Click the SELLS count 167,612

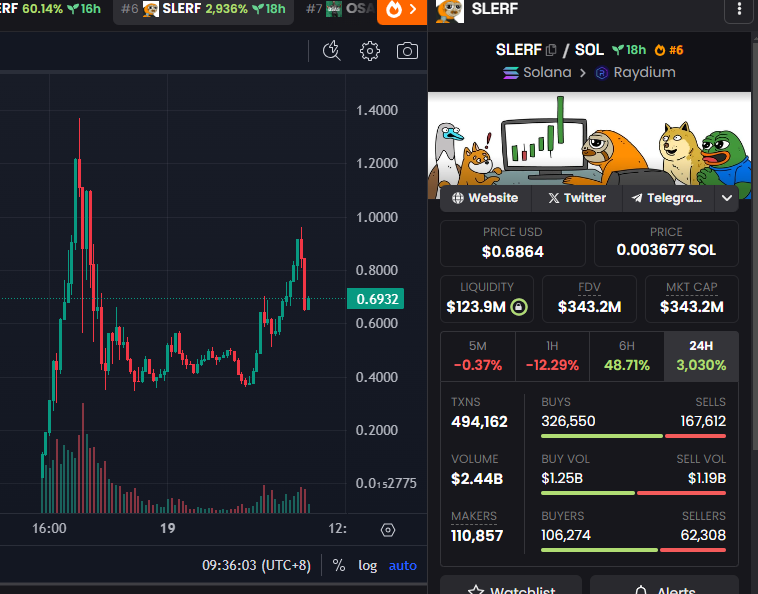pyautogui.click(x=703, y=421)
